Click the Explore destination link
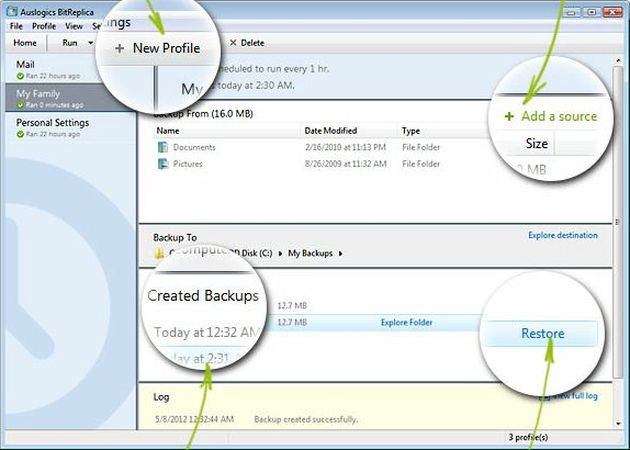This screenshot has height=450, width=630. click(x=562, y=236)
